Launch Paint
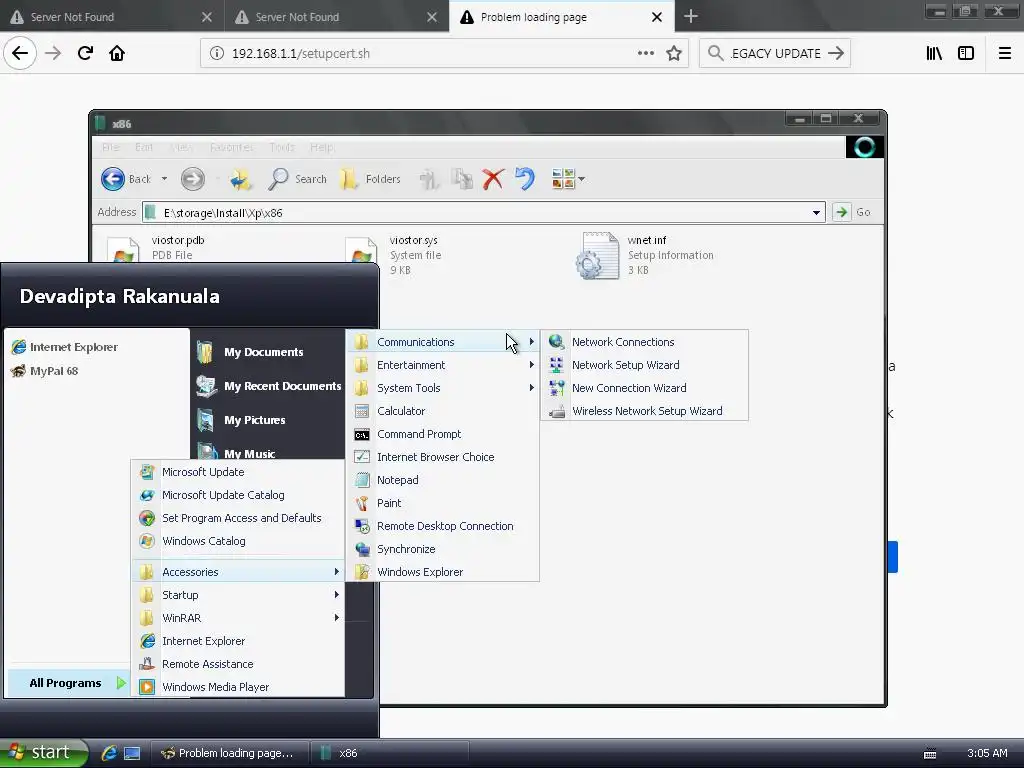The height and width of the screenshot is (768, 1024). (443, 503)
